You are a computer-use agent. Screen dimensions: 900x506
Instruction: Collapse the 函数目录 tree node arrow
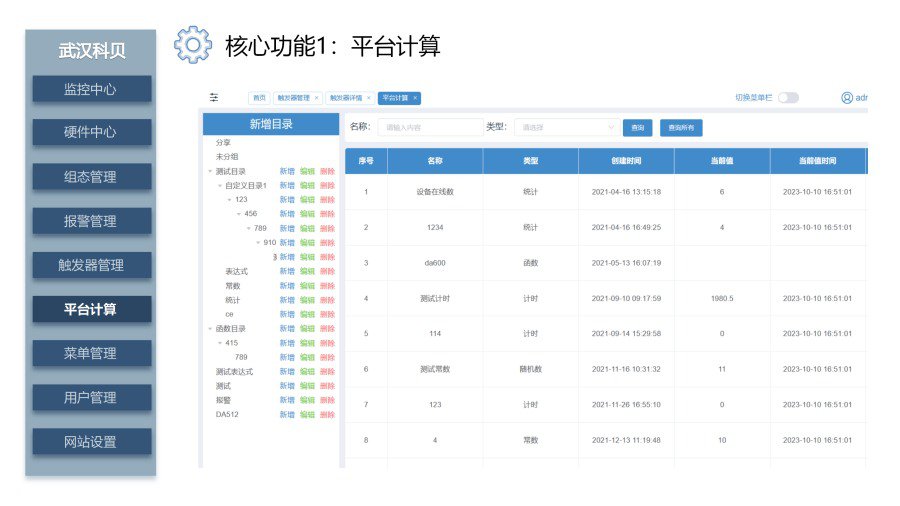coord(210,329)
